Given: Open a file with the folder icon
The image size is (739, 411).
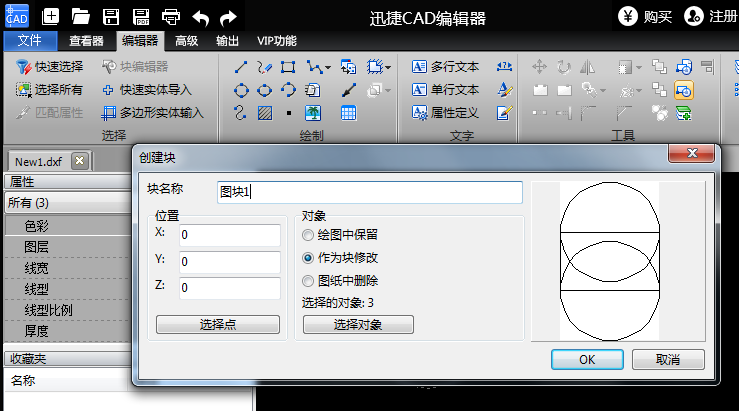Looking at the screenshot, I should [81, 17].
